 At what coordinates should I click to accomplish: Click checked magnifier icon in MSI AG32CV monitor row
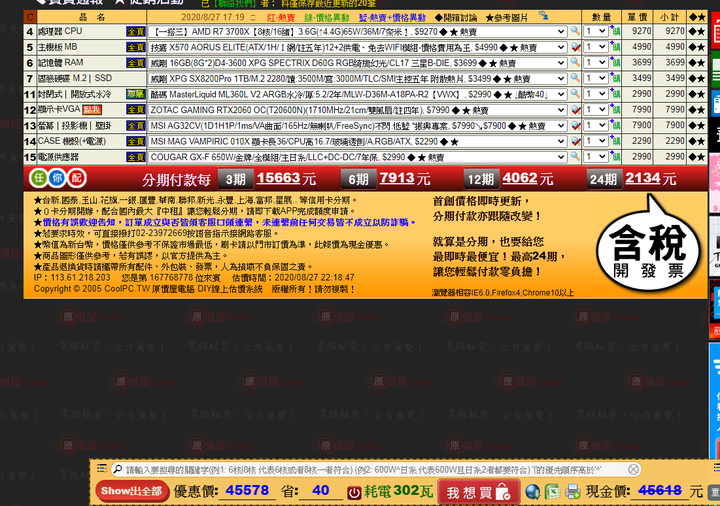(x=575, y=125)
